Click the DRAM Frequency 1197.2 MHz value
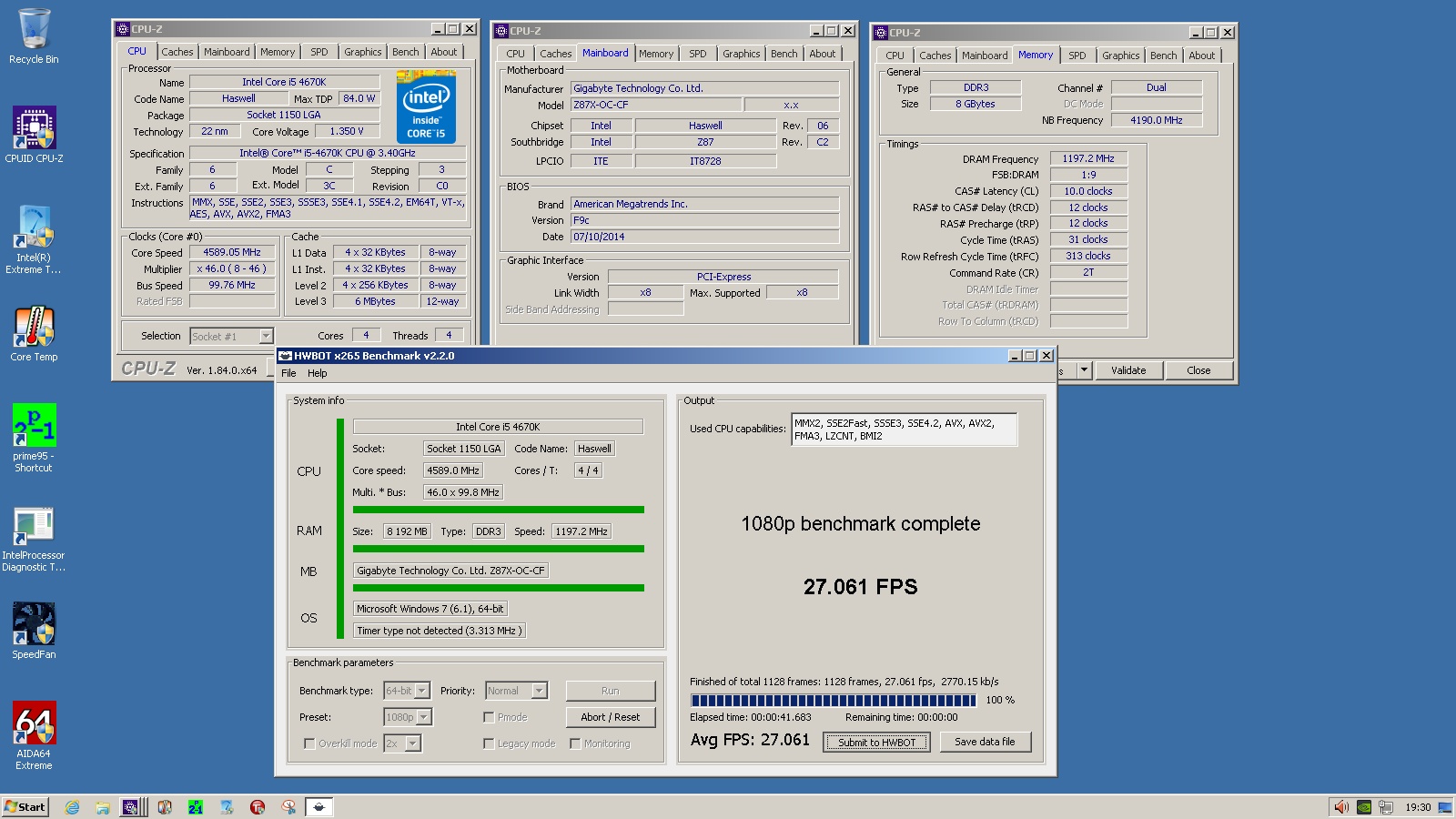 (1088, 158)
